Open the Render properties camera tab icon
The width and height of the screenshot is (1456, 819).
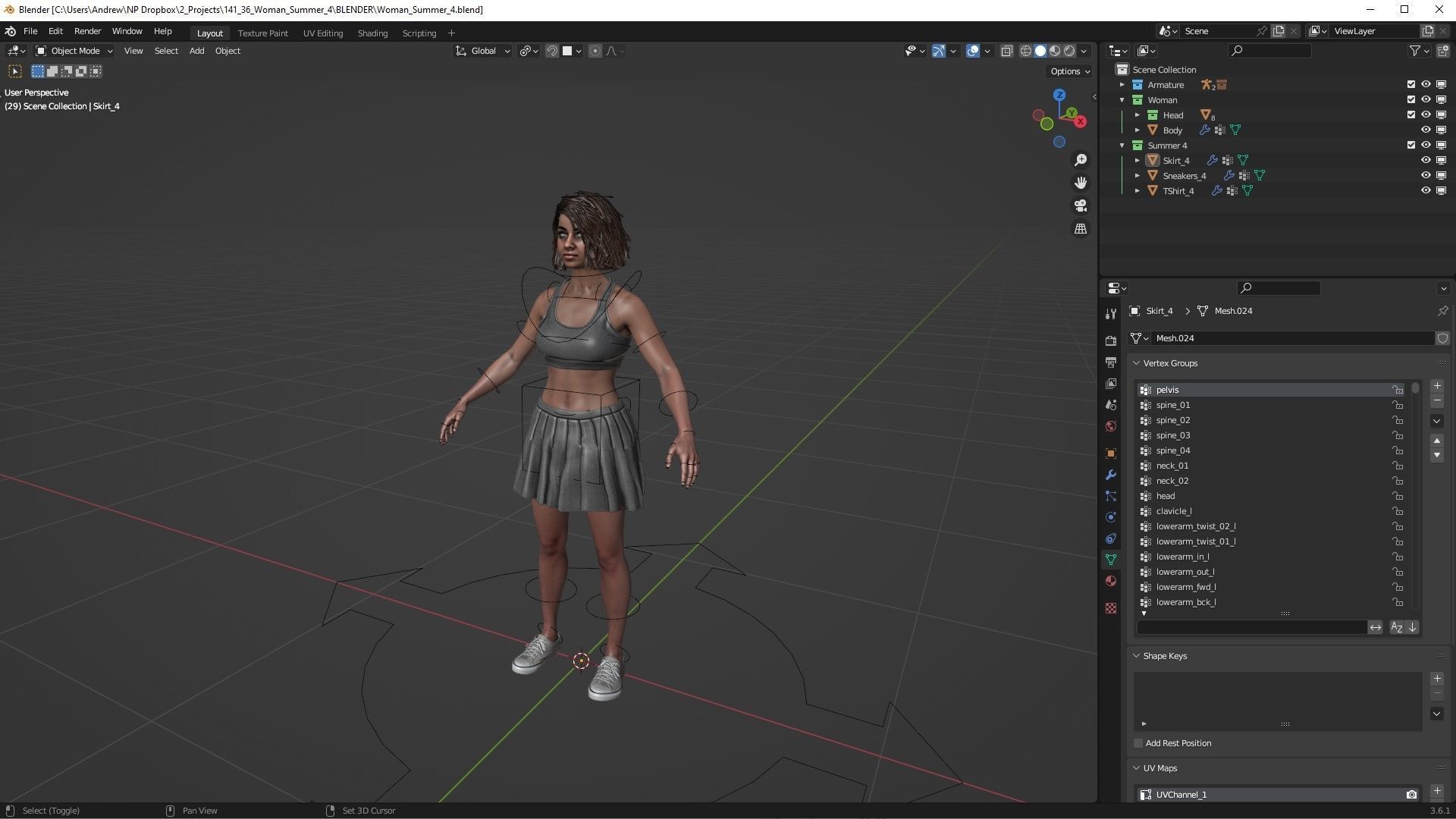pyautogui.click(x=1111, y=341)
